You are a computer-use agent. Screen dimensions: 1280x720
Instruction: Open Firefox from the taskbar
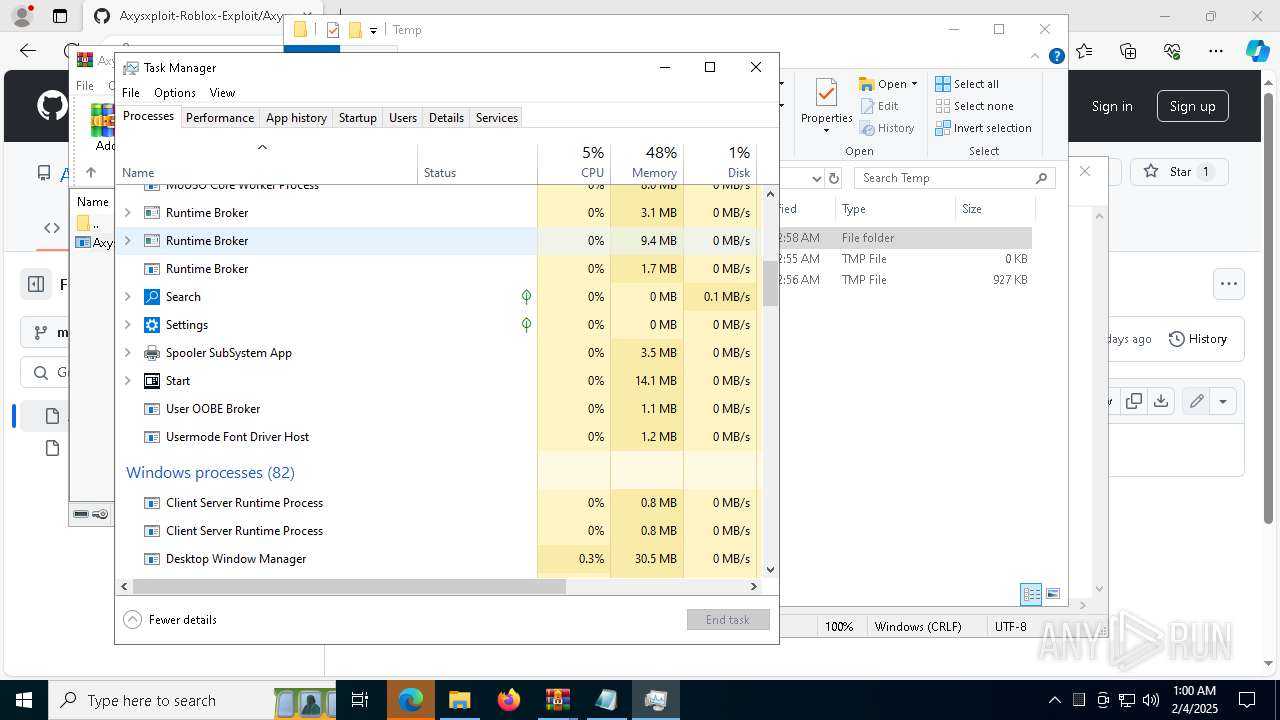tap(509, 700)
